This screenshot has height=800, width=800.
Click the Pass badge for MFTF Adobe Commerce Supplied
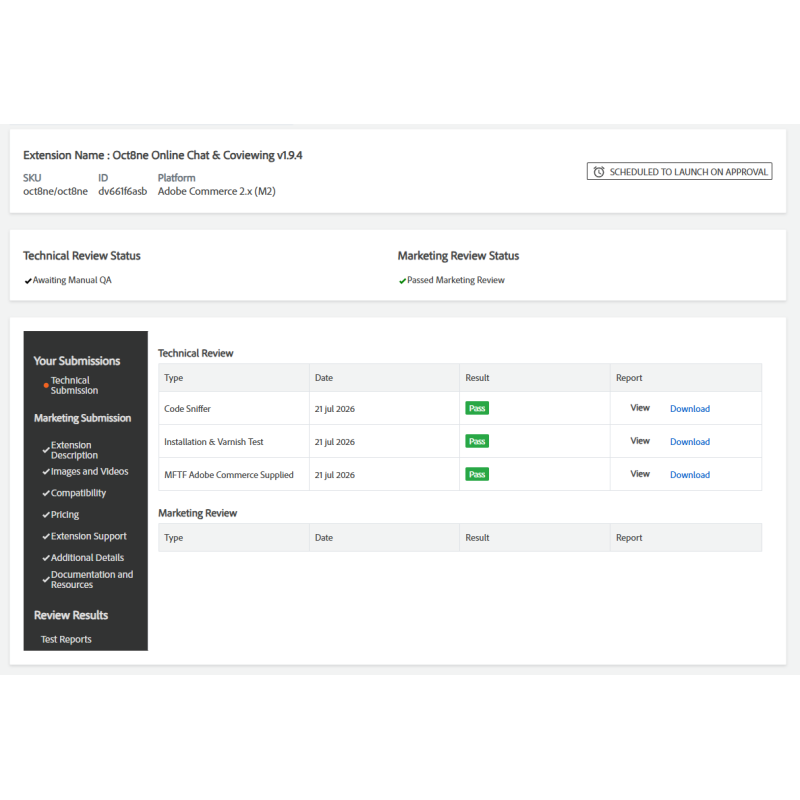click(x=477, y=474)
